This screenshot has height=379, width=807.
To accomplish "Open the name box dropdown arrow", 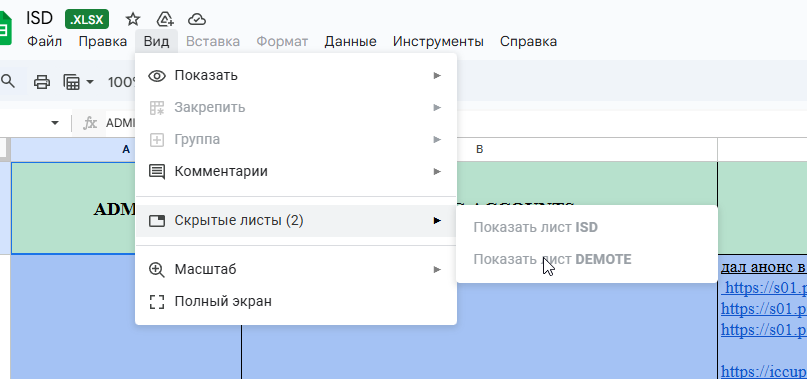I will pyautogui.click(x=55, y=123).
